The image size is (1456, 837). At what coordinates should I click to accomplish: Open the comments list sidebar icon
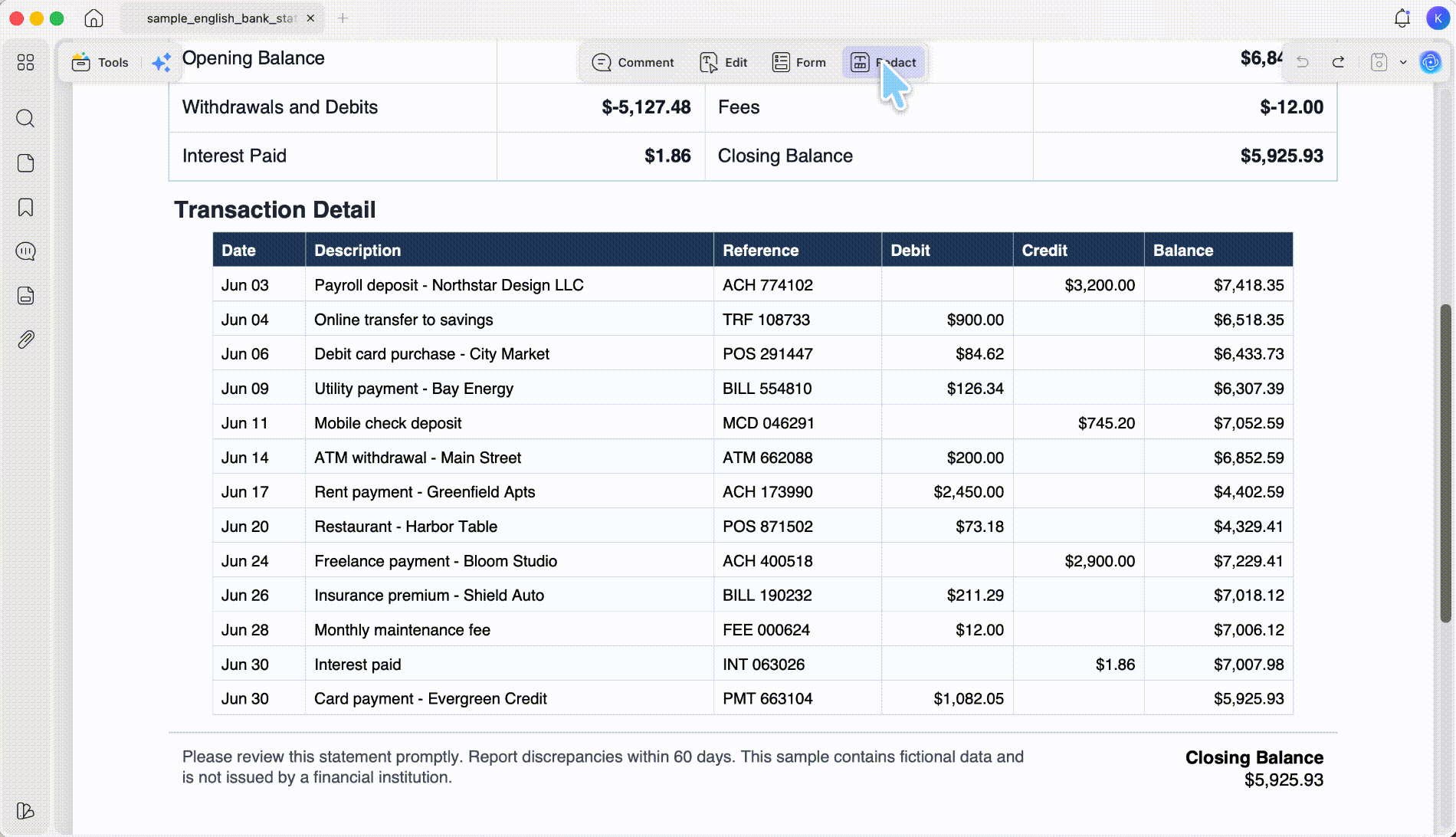click(25, 251)
